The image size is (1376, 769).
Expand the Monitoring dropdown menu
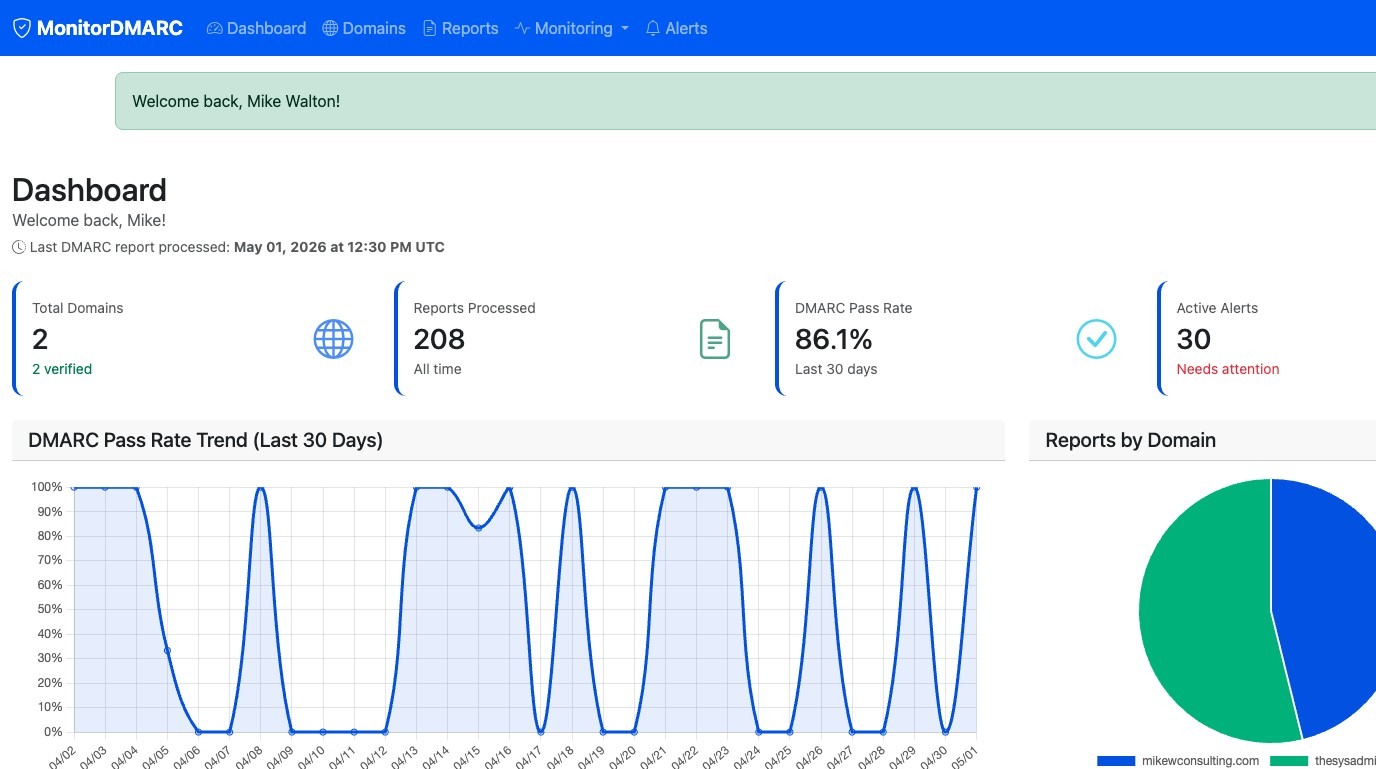click(572, 28)
